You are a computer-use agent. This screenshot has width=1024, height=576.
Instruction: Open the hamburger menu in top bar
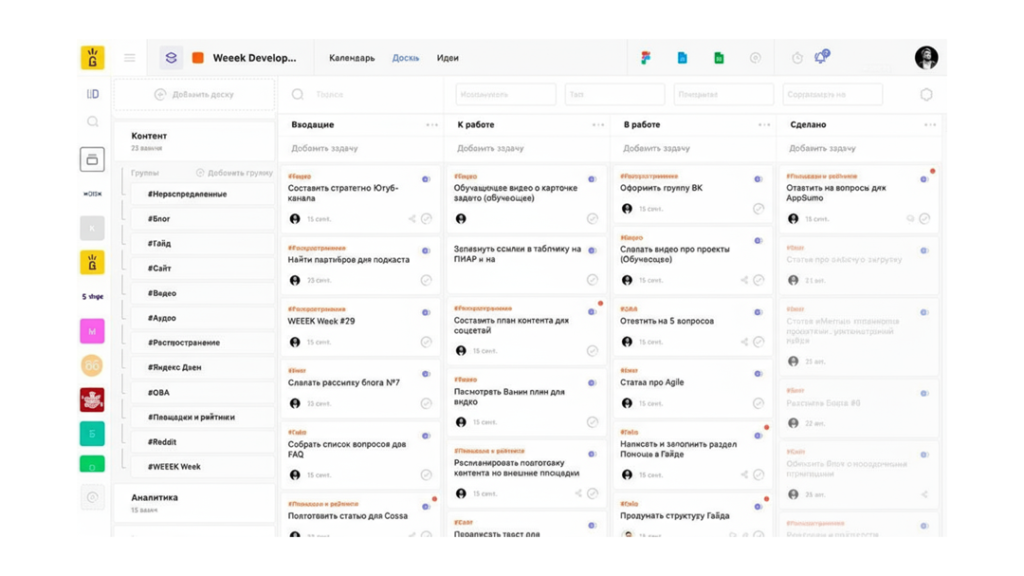[x=130, y=58]
